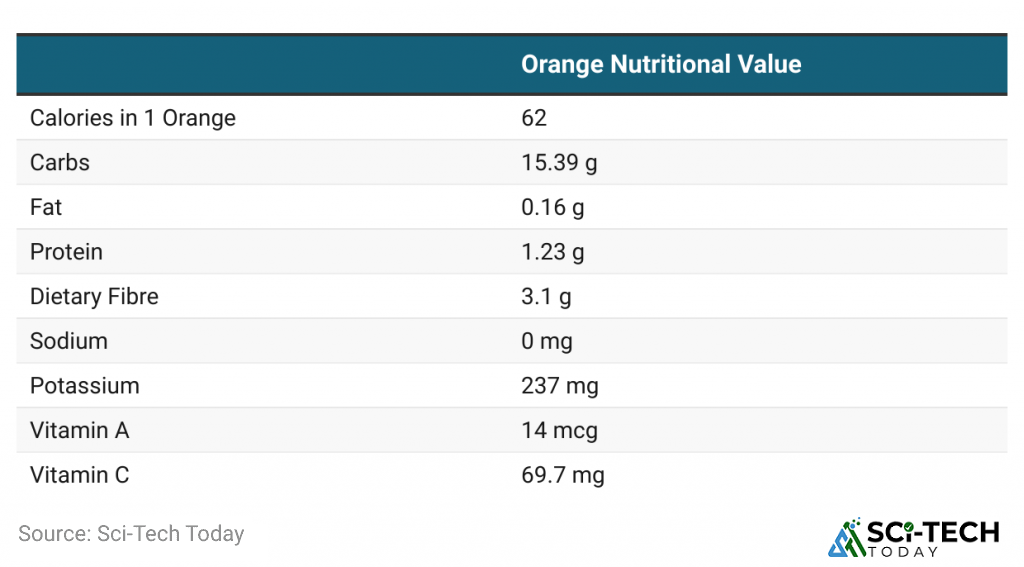The image size is (1024, 567).
Task: Select the Carbs row label
Action: (60, 163)
